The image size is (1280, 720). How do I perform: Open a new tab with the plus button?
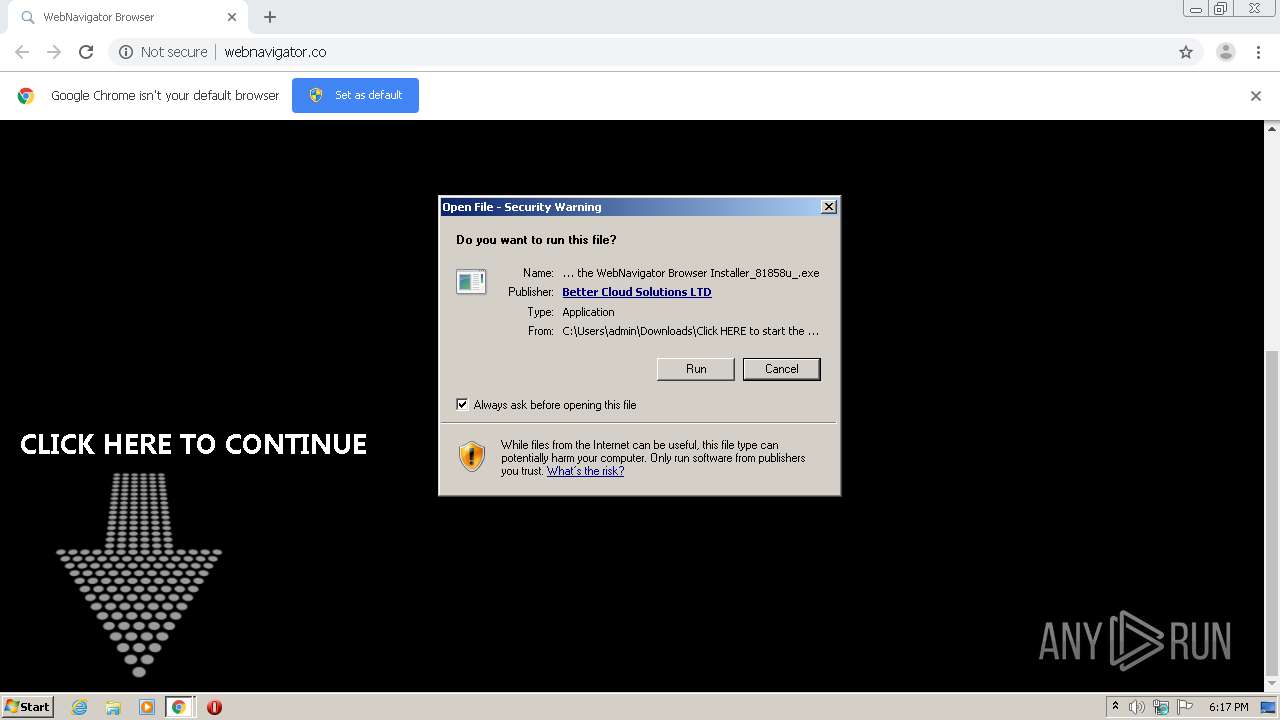click(x=270, y=17)
